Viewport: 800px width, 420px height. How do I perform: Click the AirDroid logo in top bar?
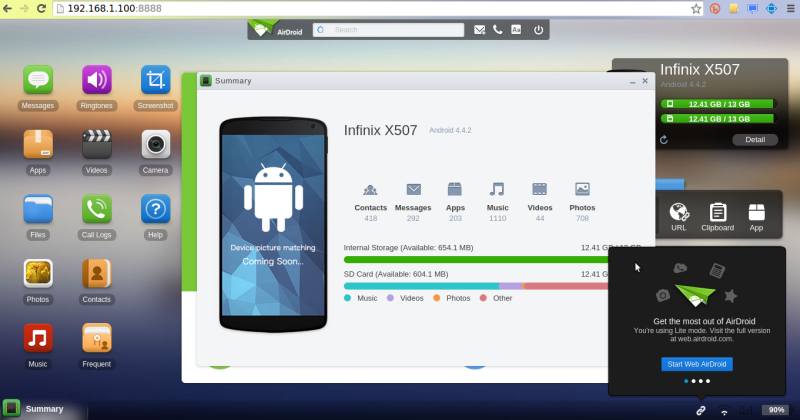tap(276, 29)
